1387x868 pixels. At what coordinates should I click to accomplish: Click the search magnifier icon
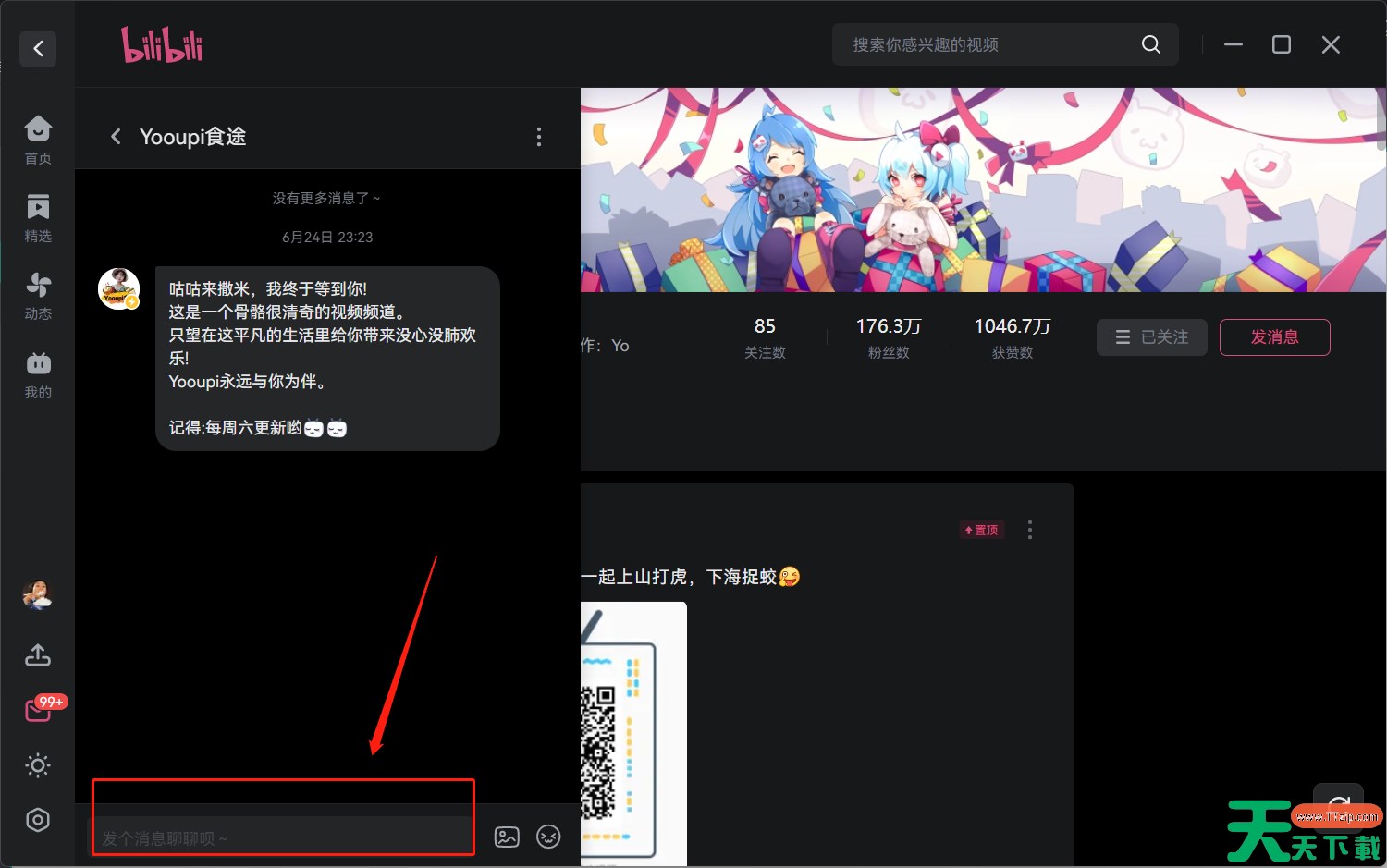[x=1150, y=43]
